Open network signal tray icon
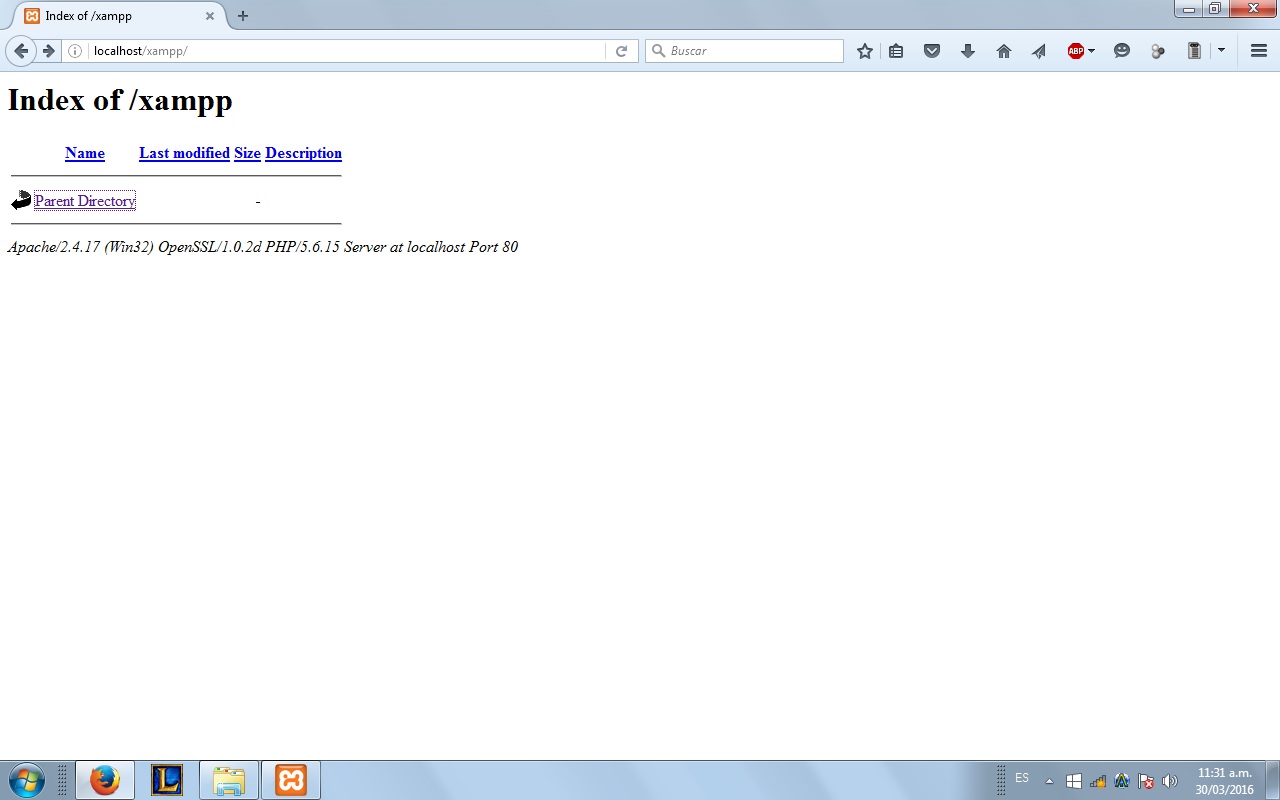This screenshot has height=800, width=1280. click(1098, 781)
